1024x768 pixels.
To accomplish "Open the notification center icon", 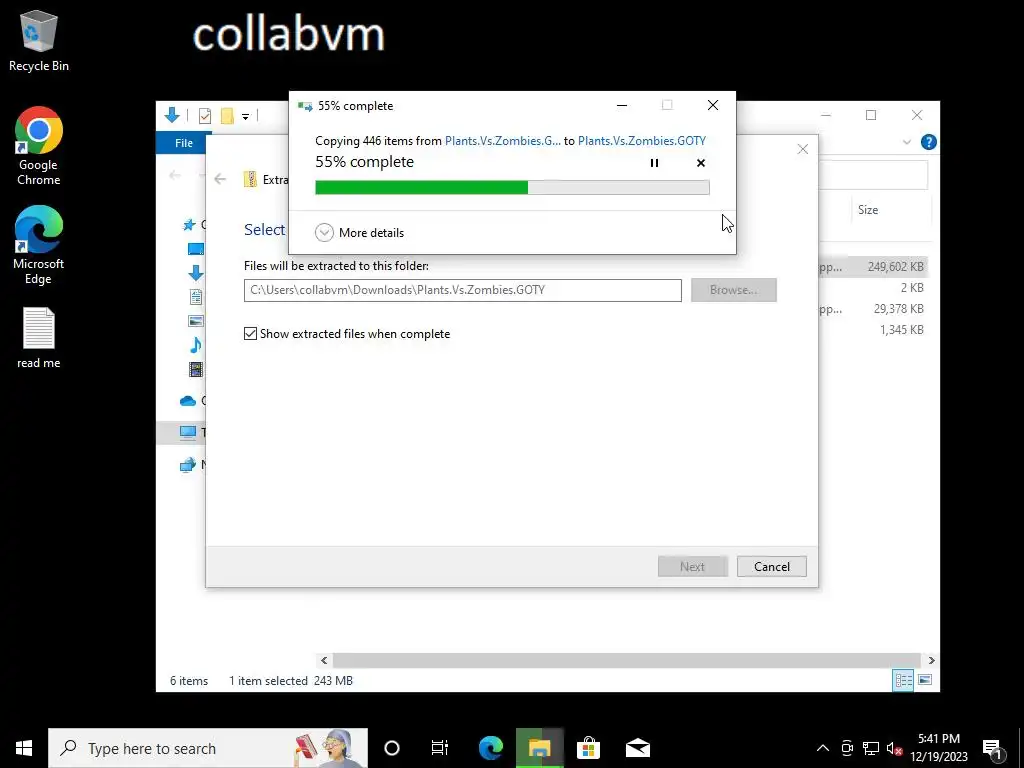I will [992, 748].
